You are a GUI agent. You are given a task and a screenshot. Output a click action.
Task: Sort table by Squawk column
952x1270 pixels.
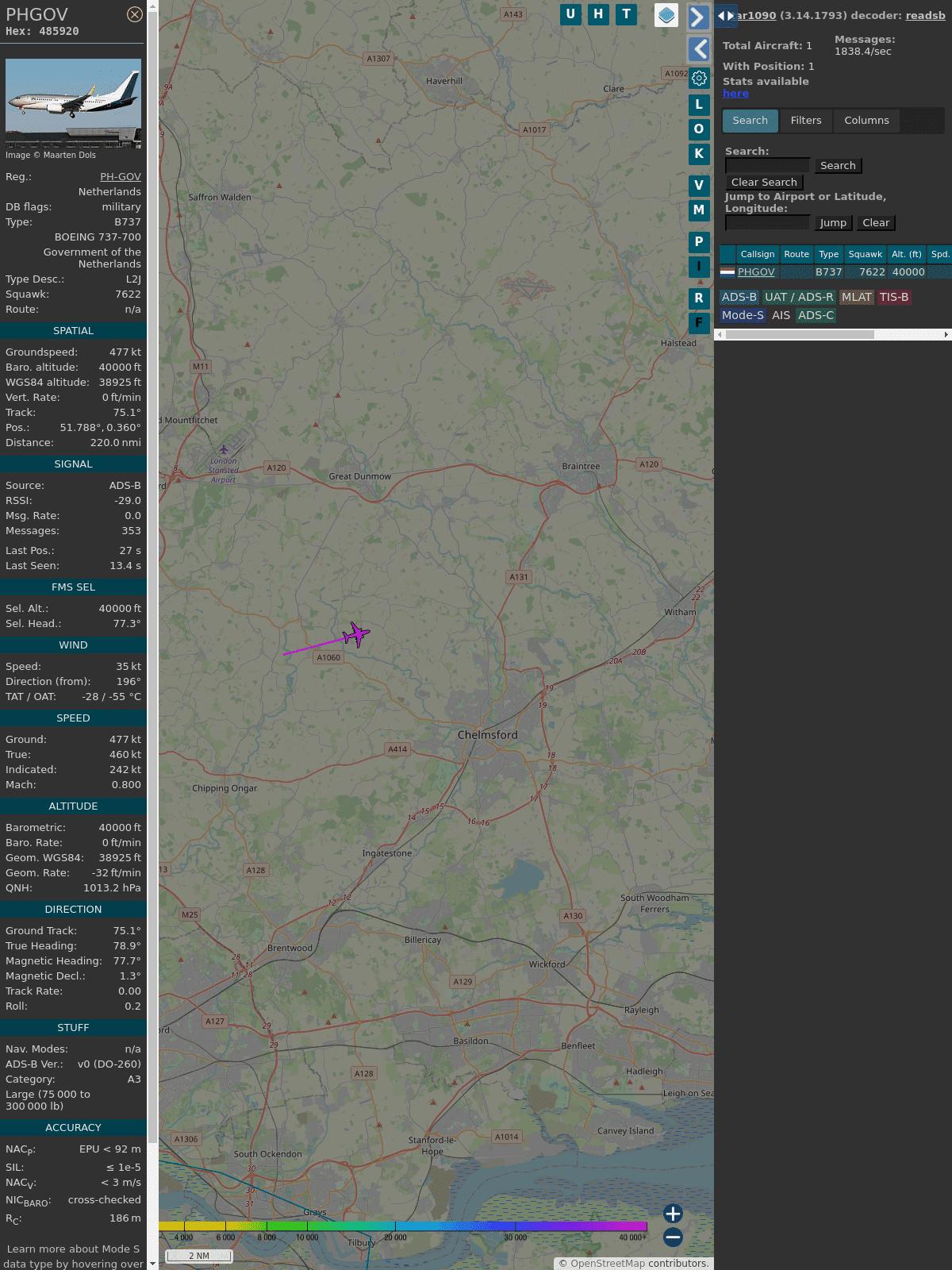[x=865, y=255]
